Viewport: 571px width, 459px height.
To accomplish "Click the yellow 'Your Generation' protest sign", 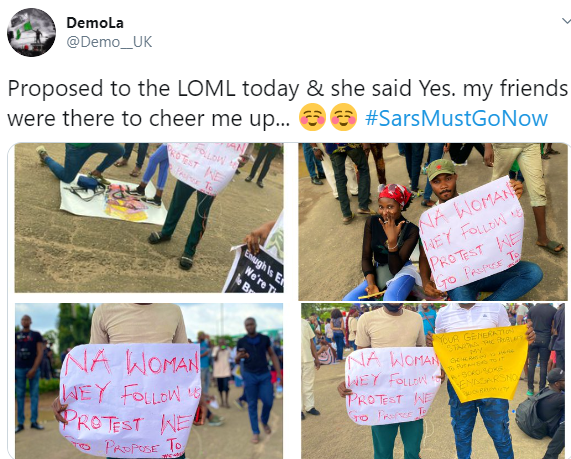I will coord(480,363).
